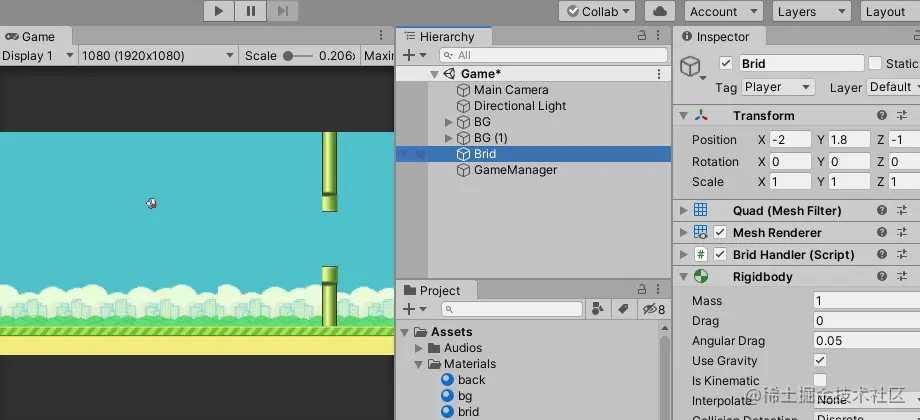The width and height of the screenshot is (920, 420).
Task: Open Hierarchy panel three-dot menu
Action: (658, 36)
